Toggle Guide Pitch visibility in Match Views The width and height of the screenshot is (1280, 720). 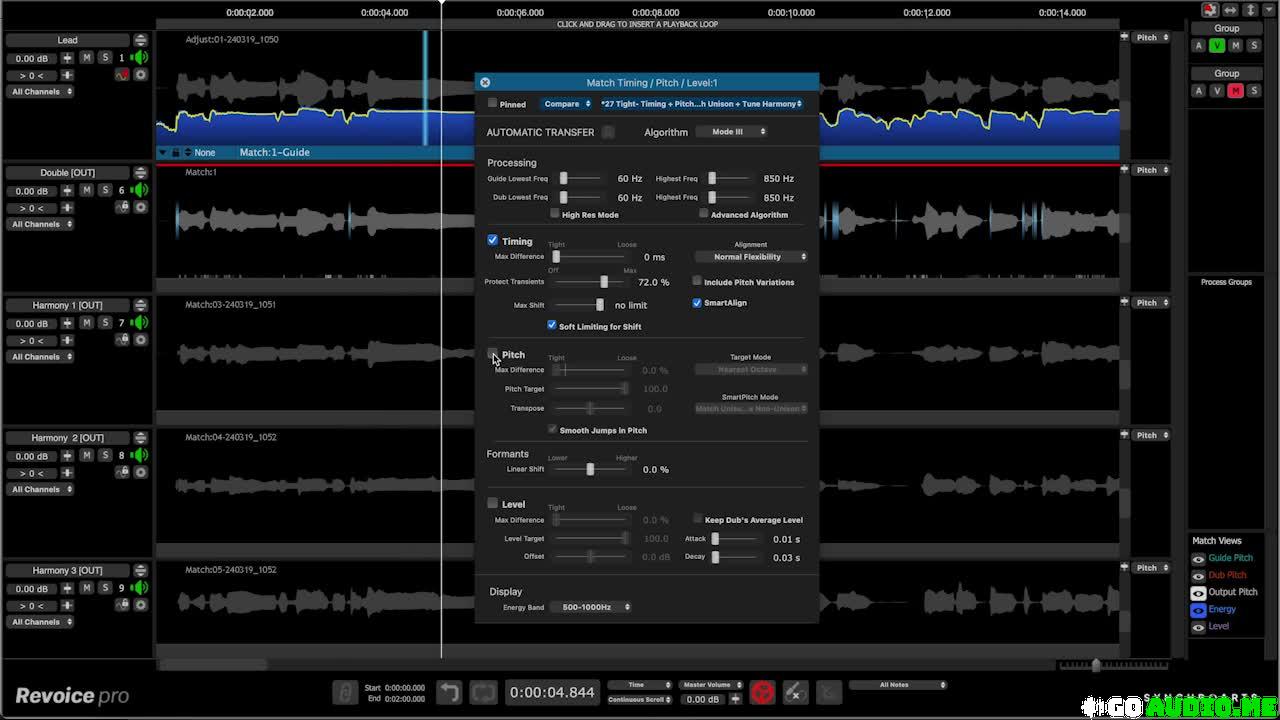coord(1198,559)
